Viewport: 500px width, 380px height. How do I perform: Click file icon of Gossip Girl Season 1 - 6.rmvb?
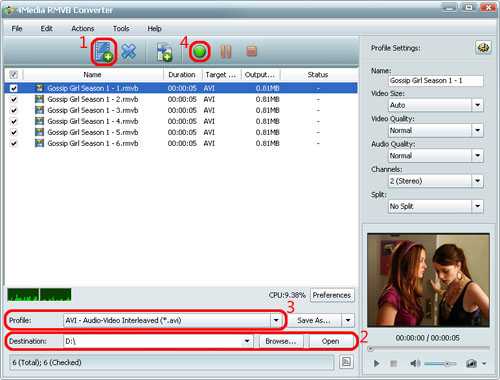click(x=39, y=143)
